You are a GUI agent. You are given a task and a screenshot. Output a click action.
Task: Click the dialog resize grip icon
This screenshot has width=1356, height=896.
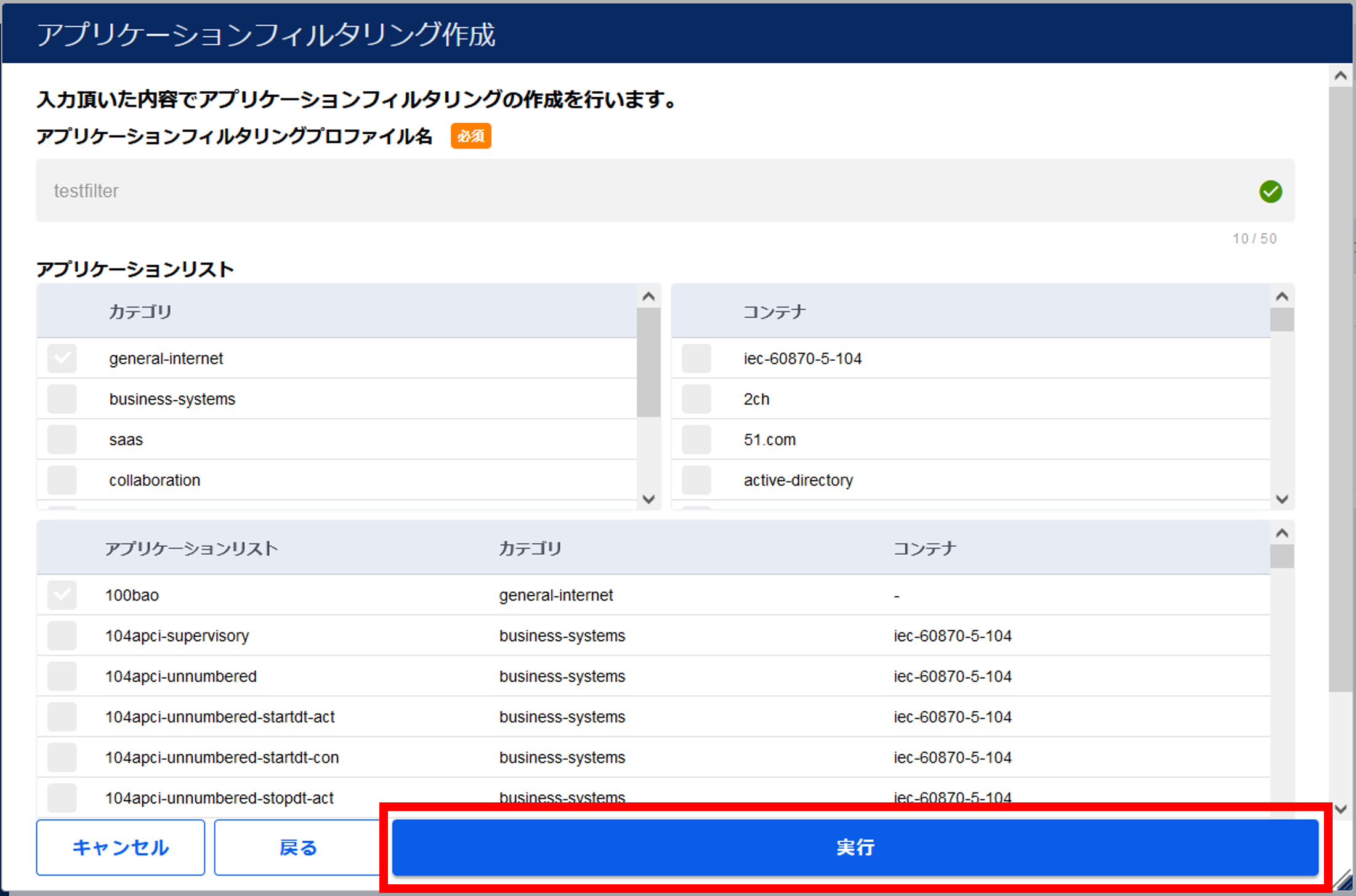[x=1342, y=881]
